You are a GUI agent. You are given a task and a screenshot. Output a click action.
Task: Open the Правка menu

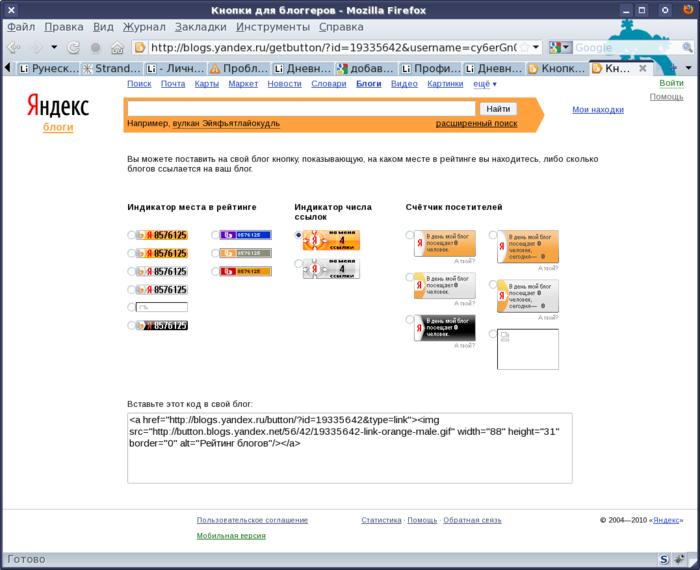click(64, 27)
